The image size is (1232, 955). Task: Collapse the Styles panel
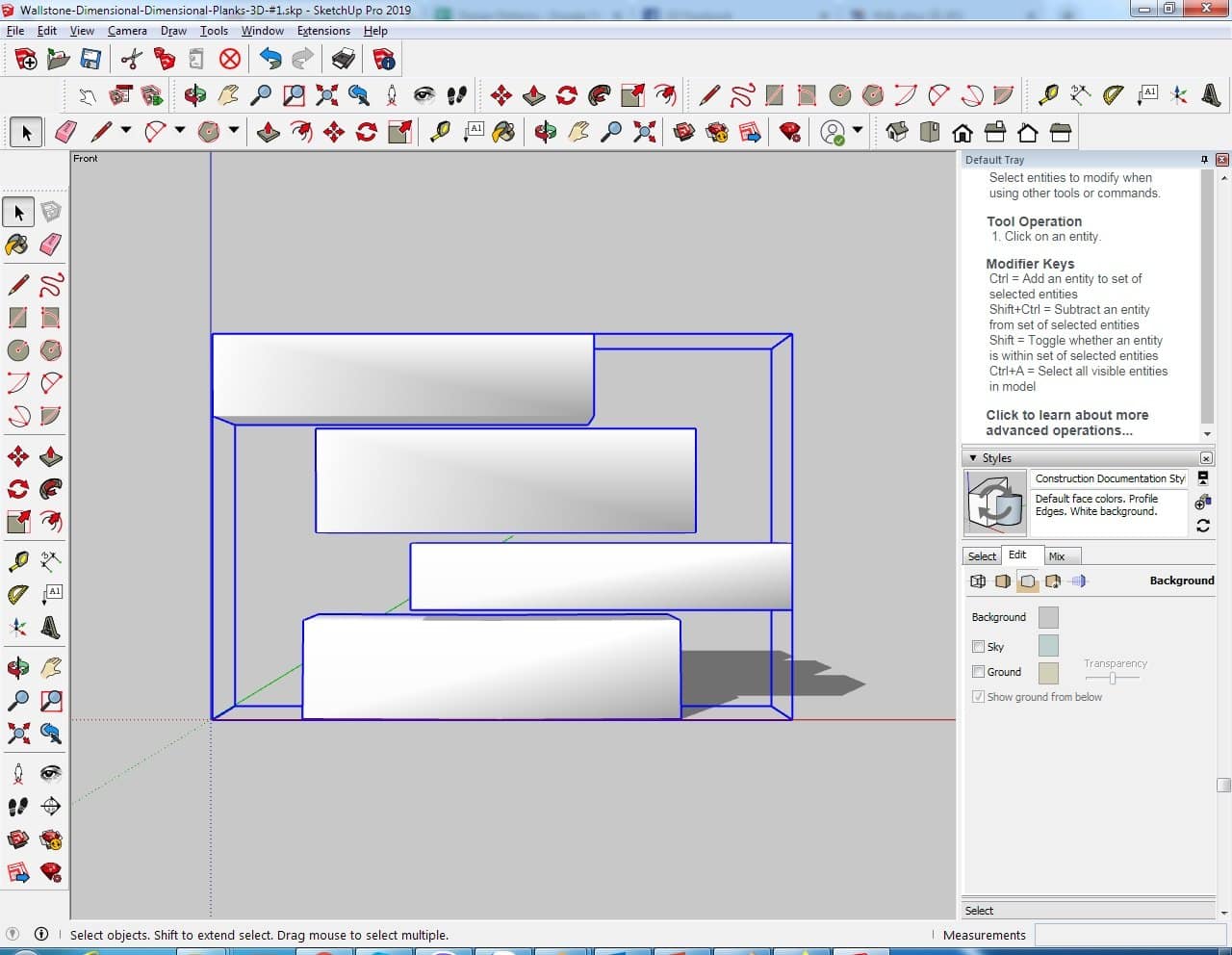973,458
